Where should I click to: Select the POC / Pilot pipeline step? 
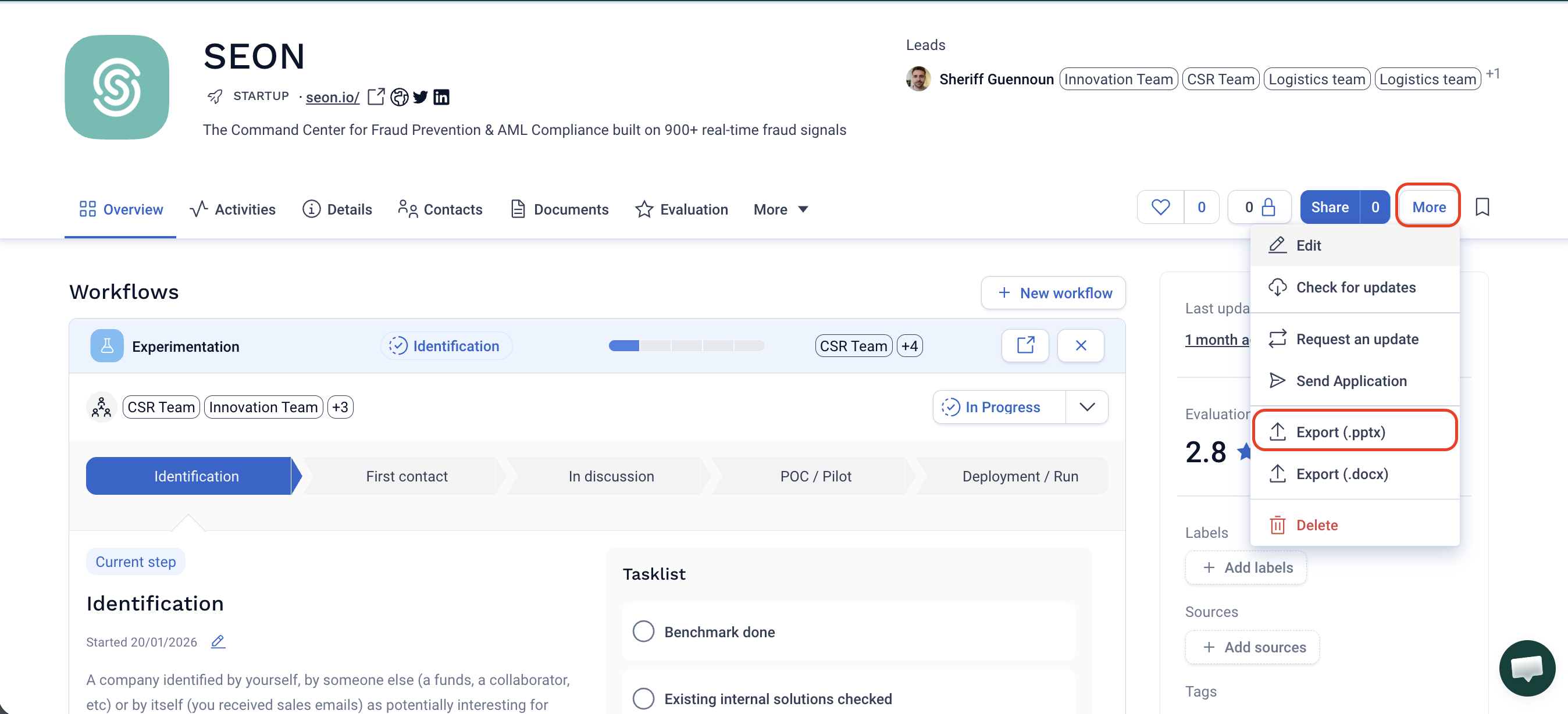coord(815,477)
